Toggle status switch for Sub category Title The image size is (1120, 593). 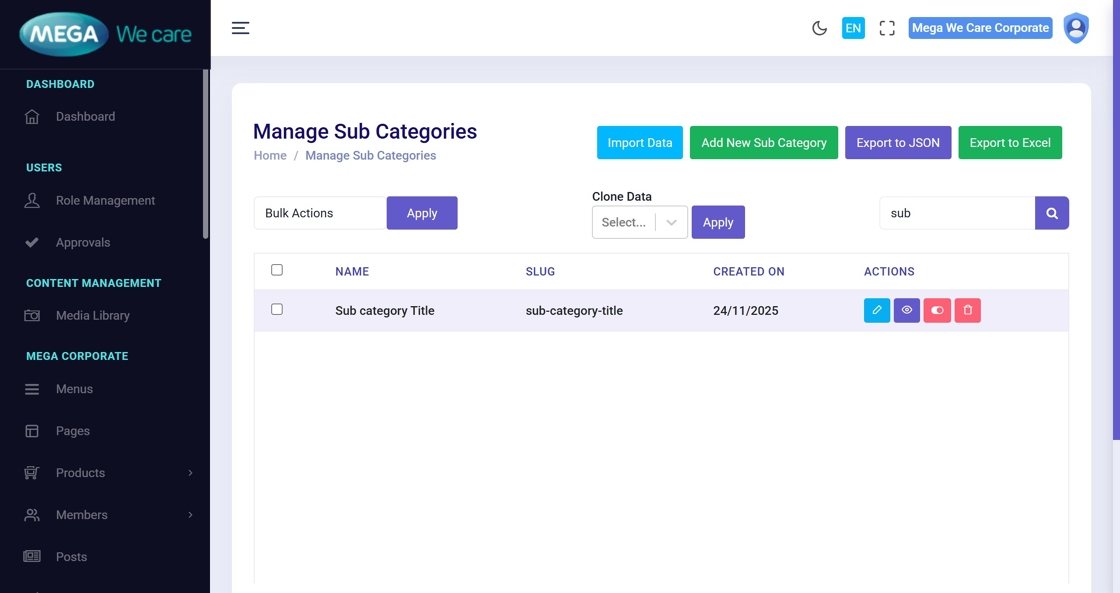937,311
